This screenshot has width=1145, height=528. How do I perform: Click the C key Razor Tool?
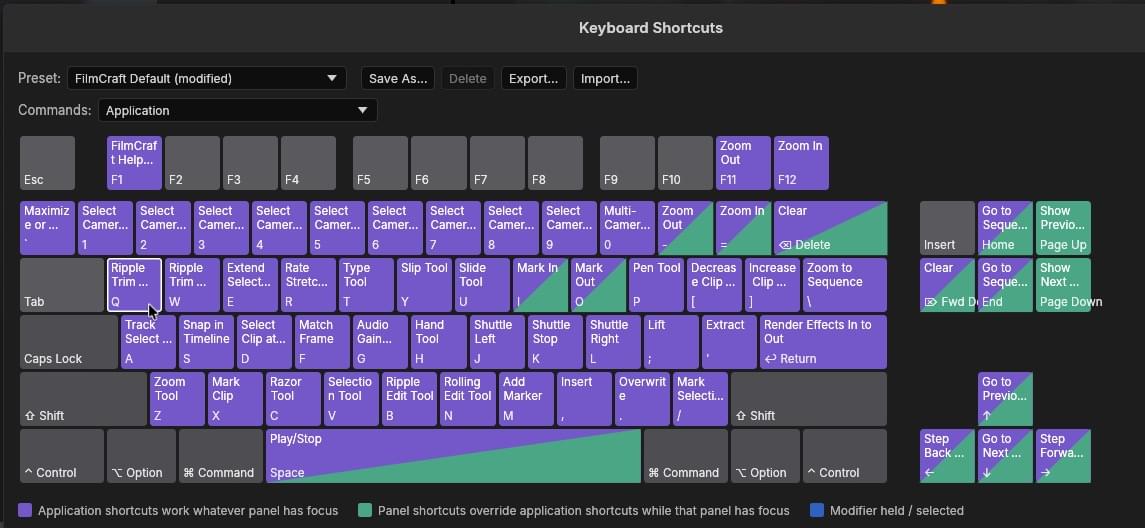coord(294,399)
